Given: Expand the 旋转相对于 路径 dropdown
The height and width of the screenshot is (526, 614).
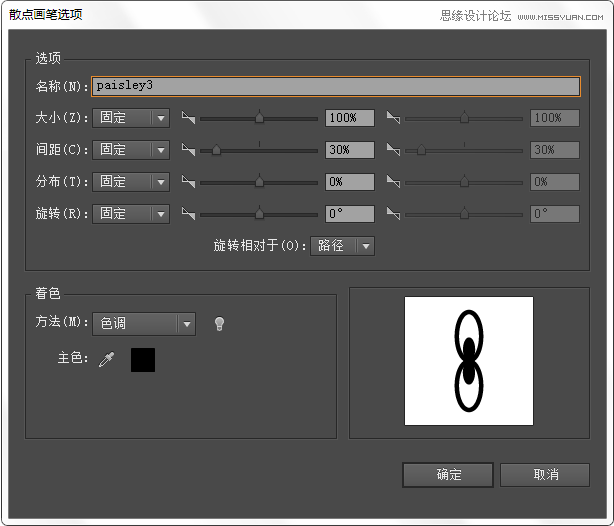Looking at the screenshot, I should point(342,245).
